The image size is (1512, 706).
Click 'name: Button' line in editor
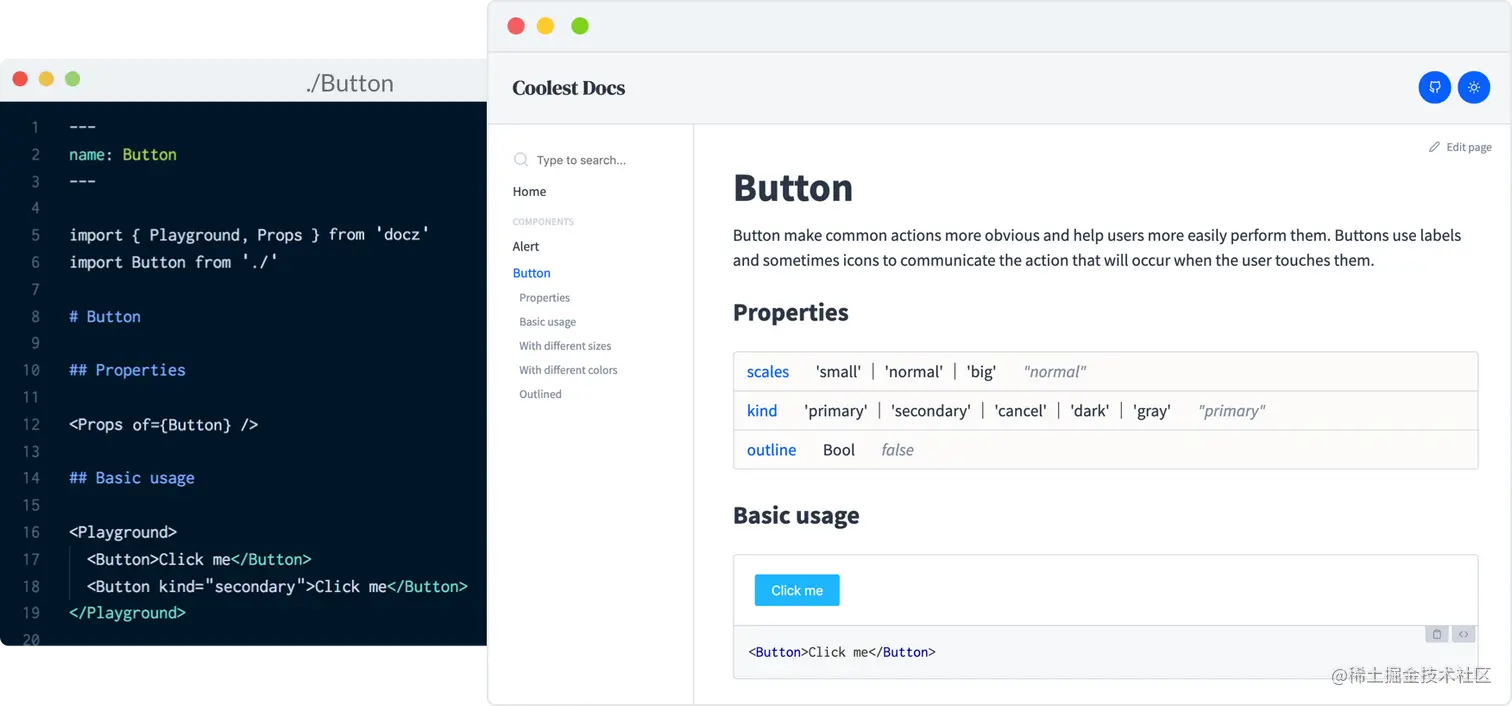click(x=123, y=154)
